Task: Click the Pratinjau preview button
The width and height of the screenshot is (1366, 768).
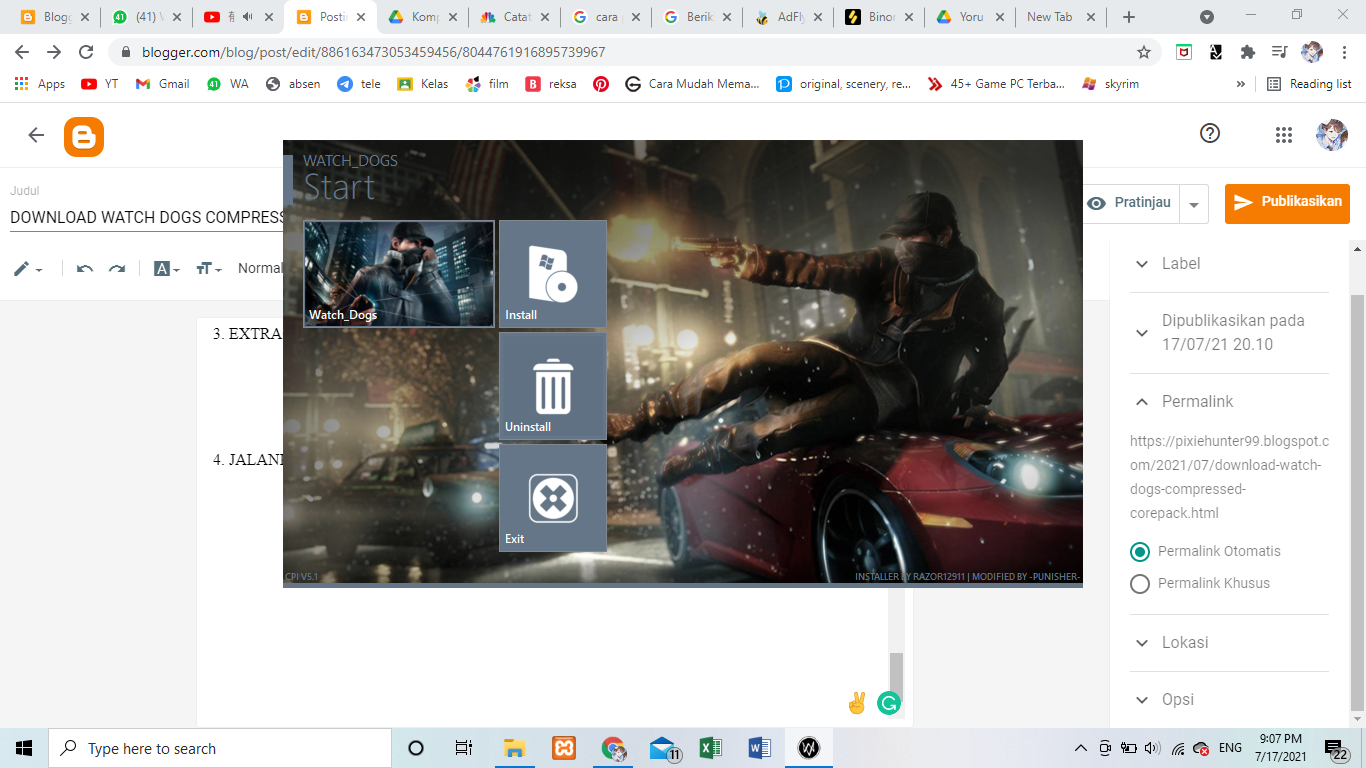Action: coord(1131,203)
